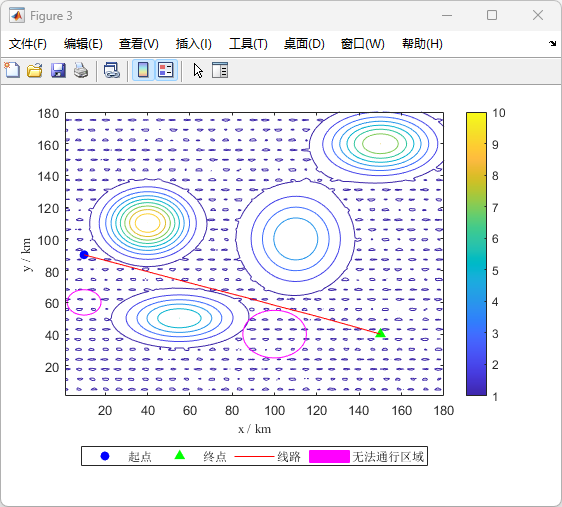Click the x-axis tick label 100
Screen dimensions: 562x507
coord(275,411)
